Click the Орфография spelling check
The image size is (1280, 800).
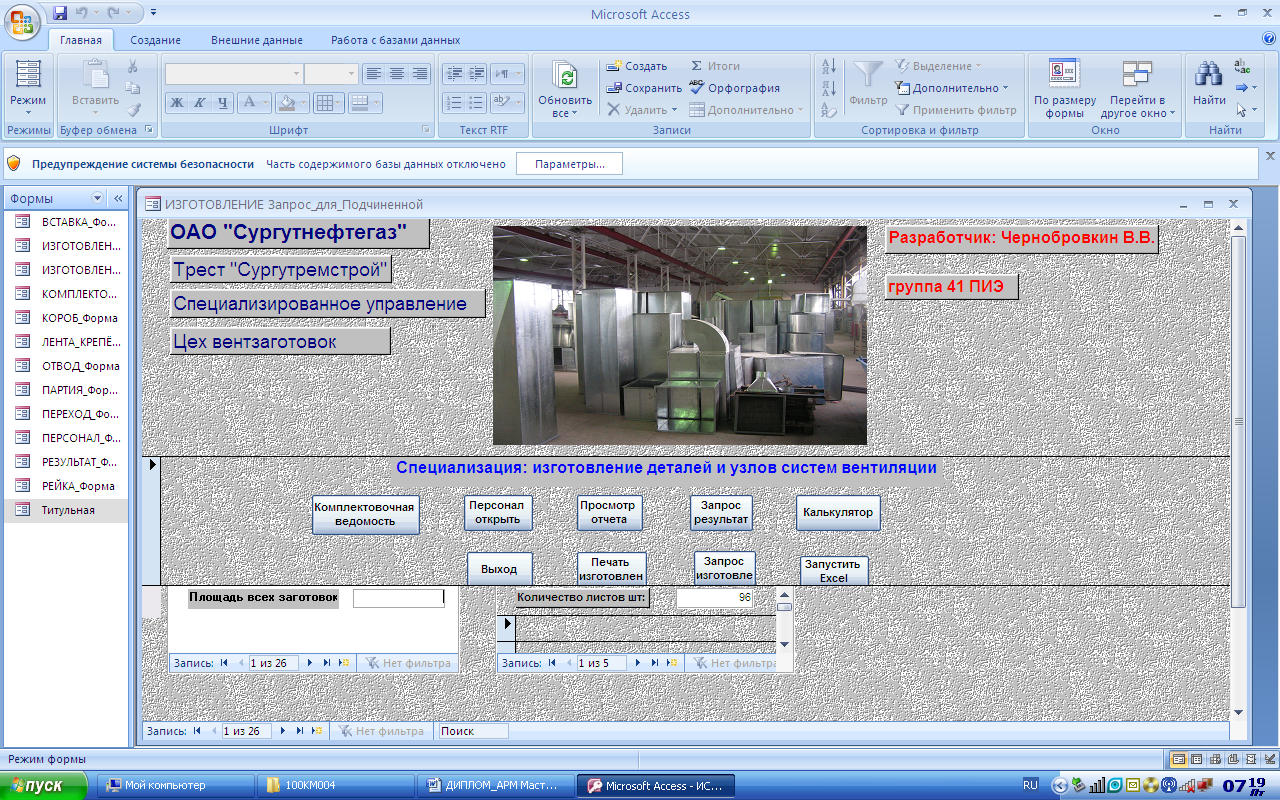tap(735, 88)
